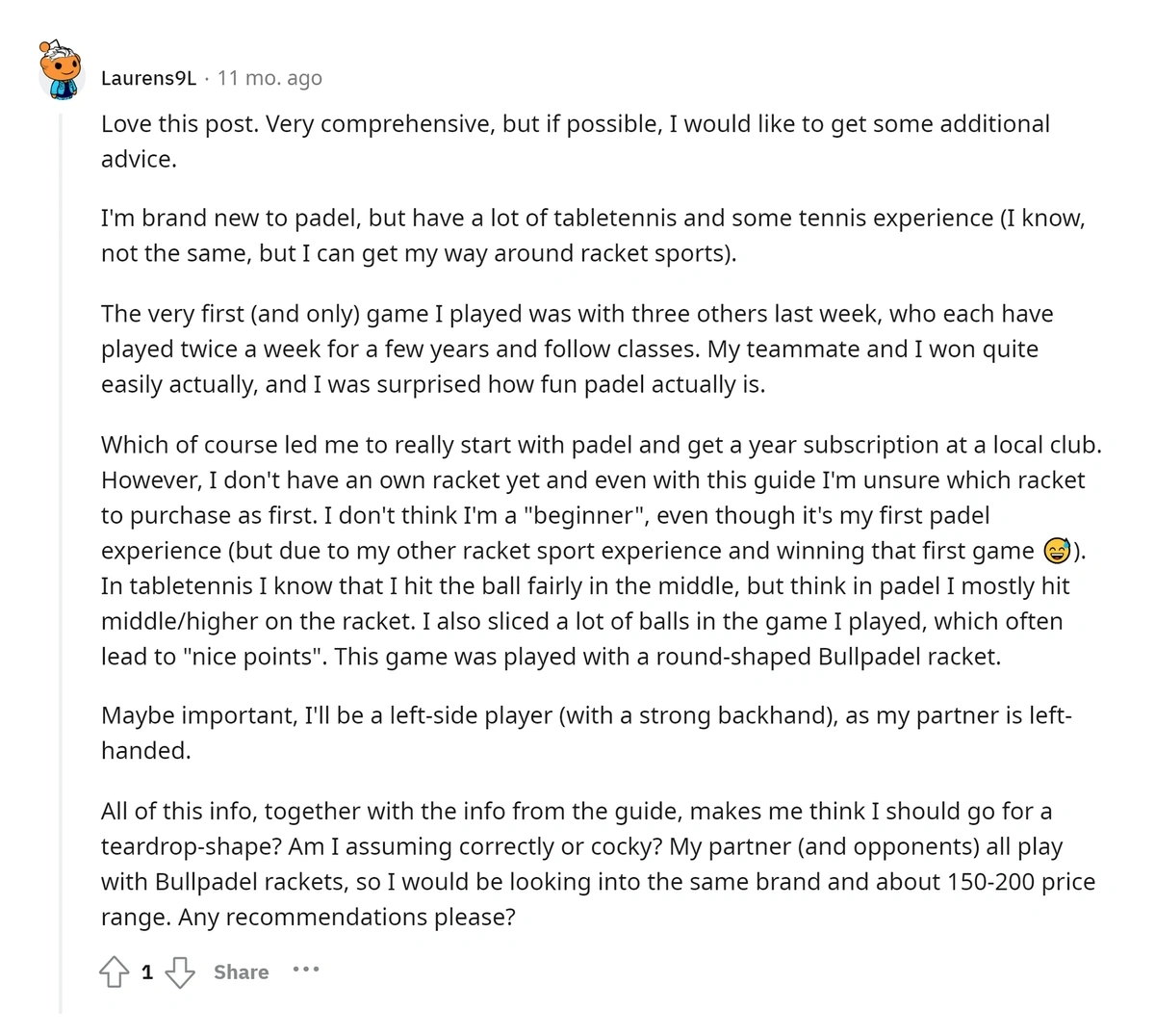Select the "The very first (and only) game" paragraph
The image size is (1155, 1036).
(x=577, y=350)
